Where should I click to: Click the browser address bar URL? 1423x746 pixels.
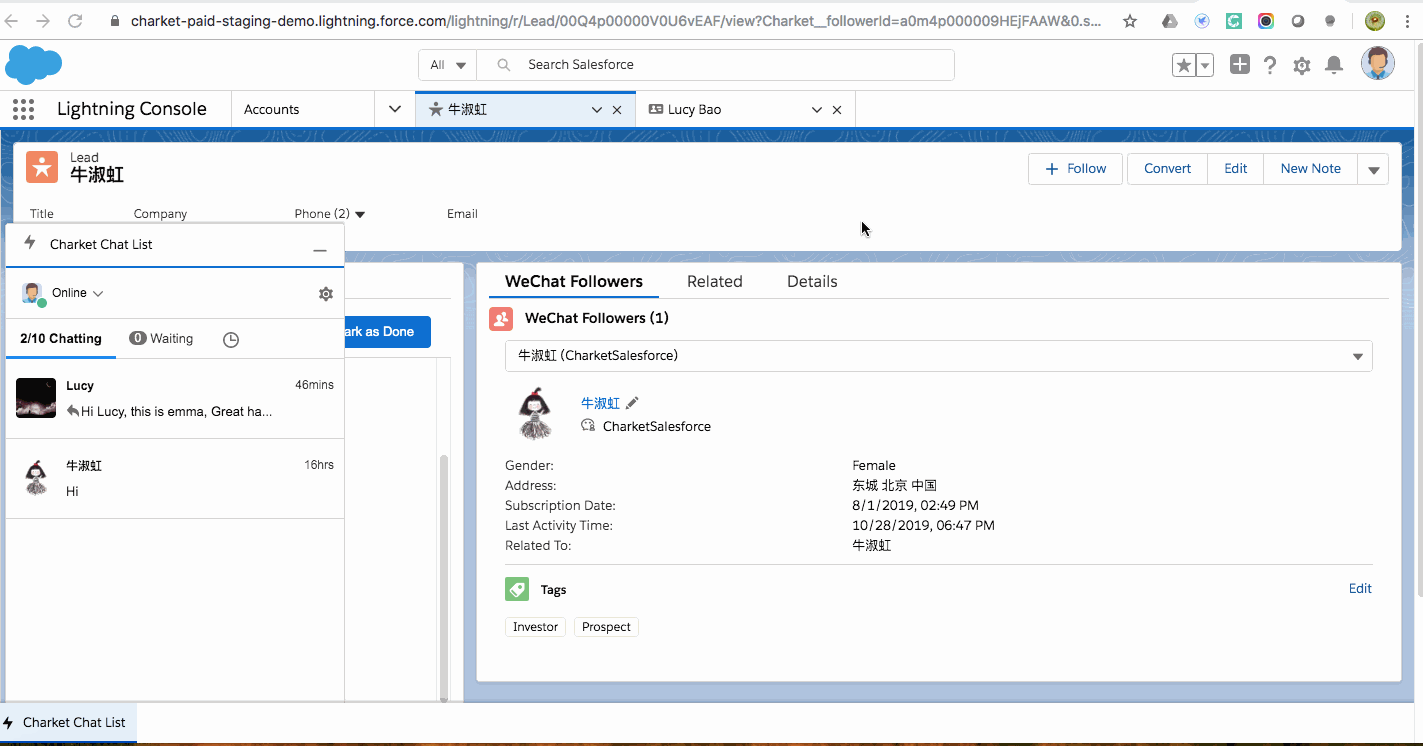tap(615, 20)
